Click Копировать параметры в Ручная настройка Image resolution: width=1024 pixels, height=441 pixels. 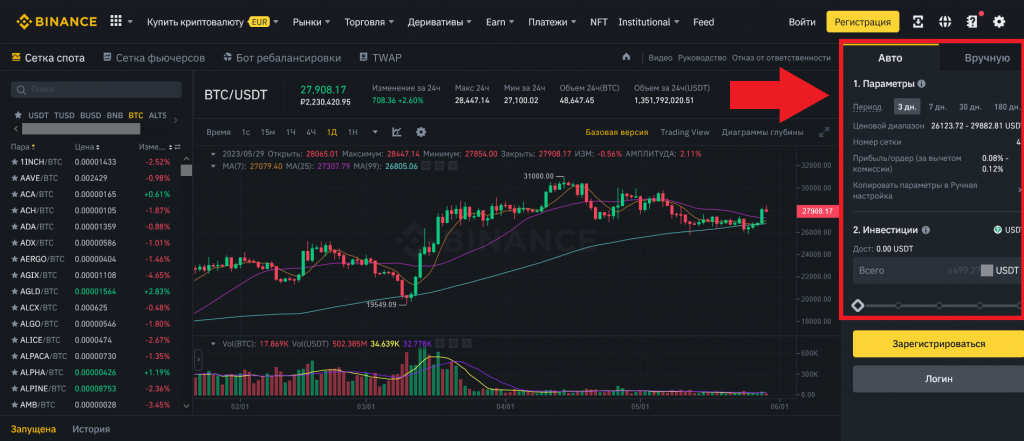pos(938,190)
